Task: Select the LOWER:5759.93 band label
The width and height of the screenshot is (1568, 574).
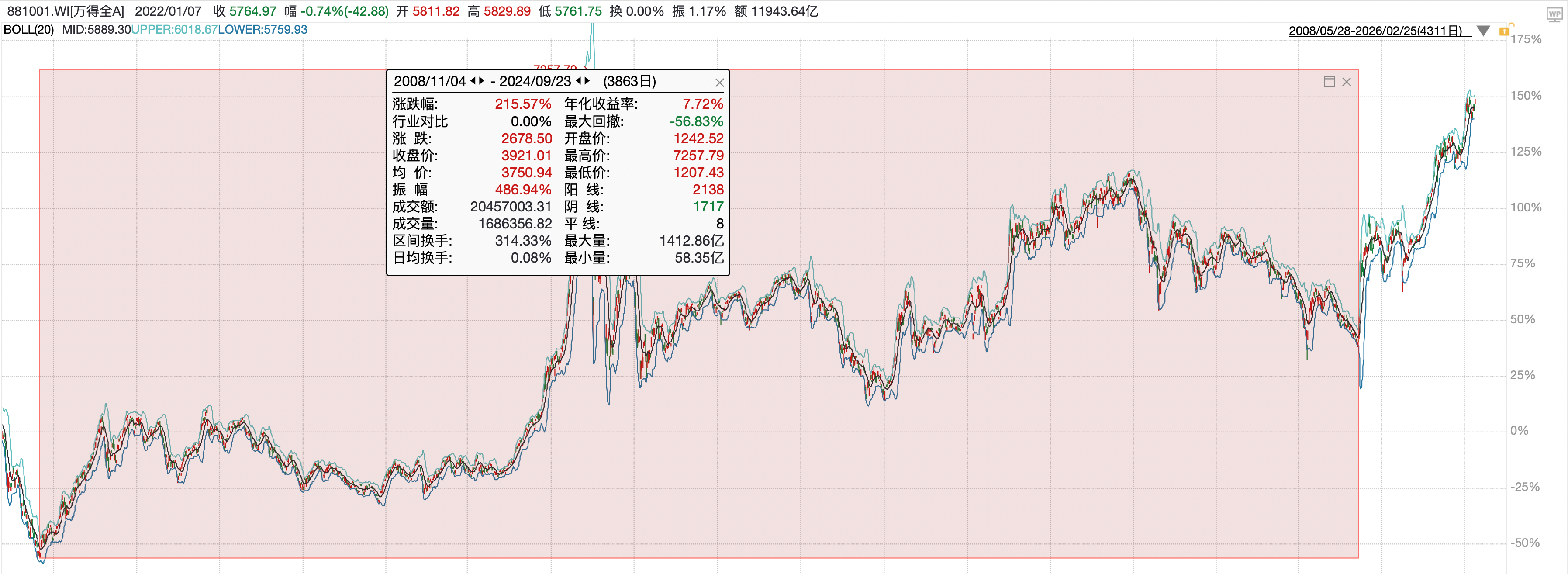Action: tap(262, 30)
